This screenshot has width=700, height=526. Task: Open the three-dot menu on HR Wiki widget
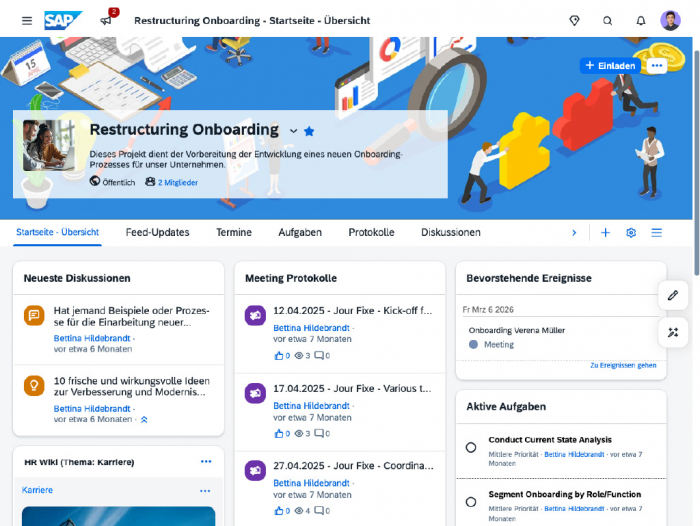click(206, 462)
